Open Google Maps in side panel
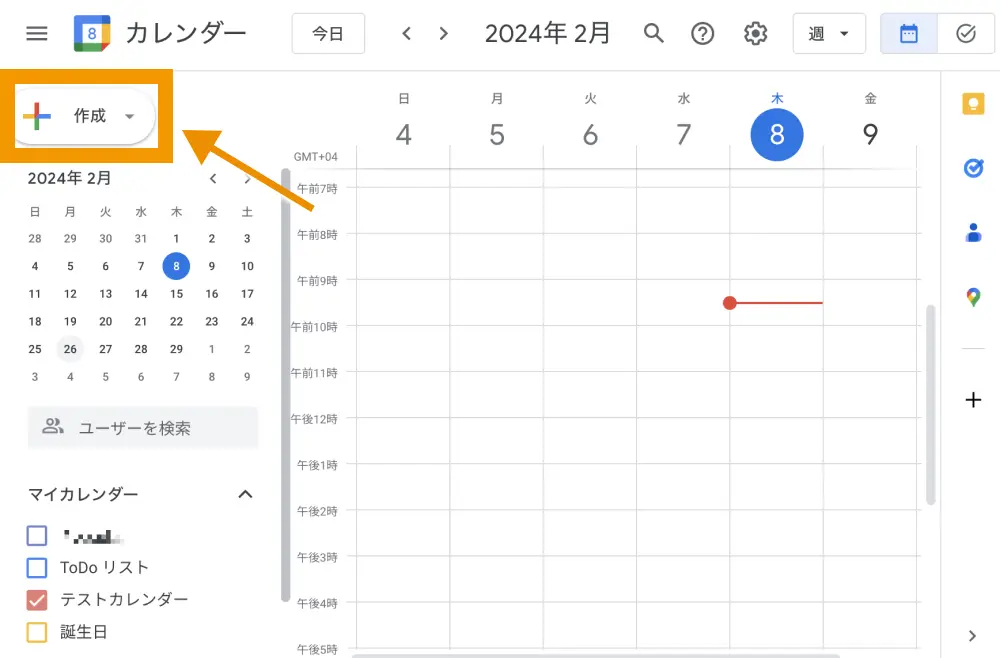This screenshot has width=1000, height=658. point(973,297)
